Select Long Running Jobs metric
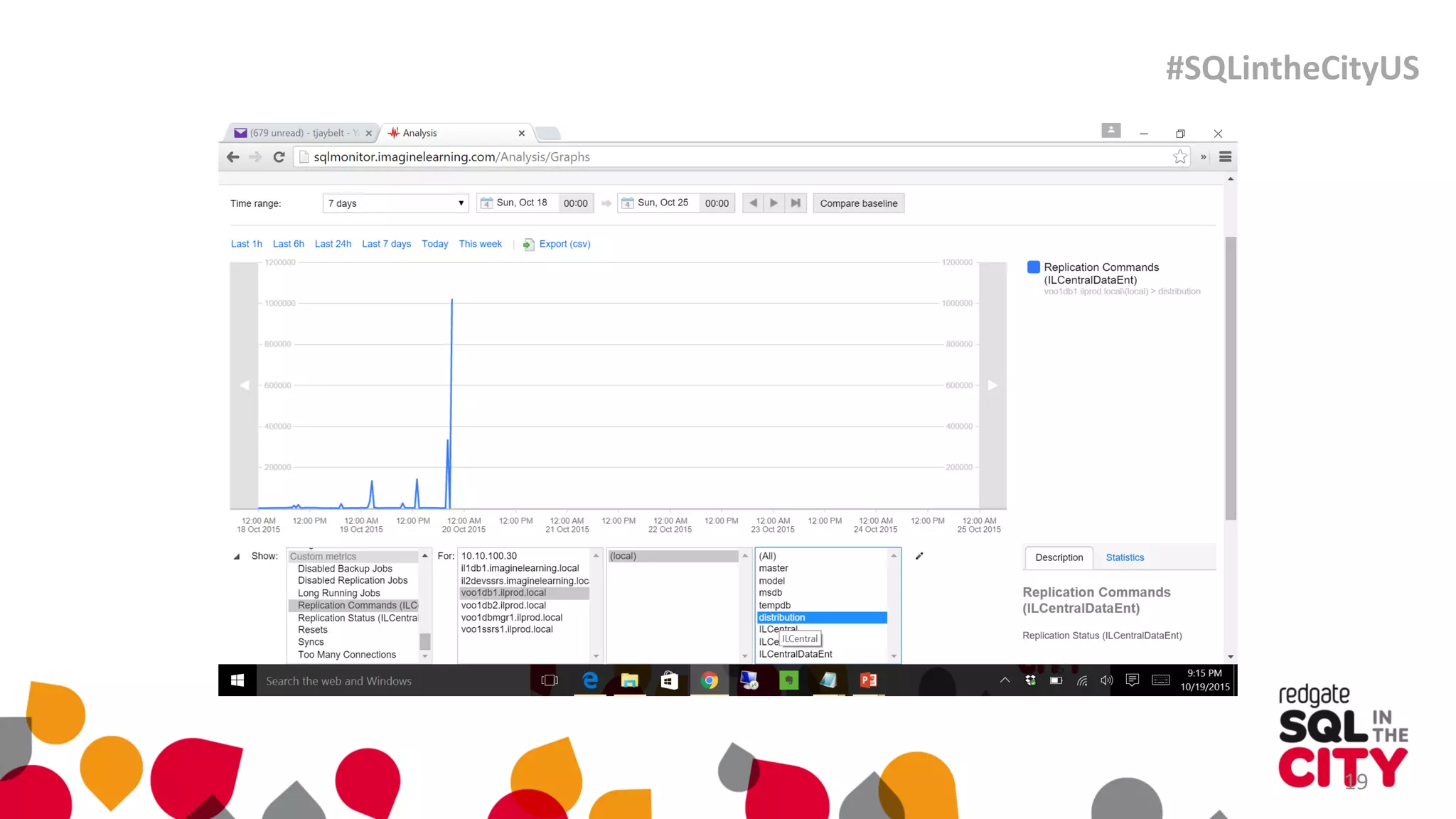 click(338, 593)
